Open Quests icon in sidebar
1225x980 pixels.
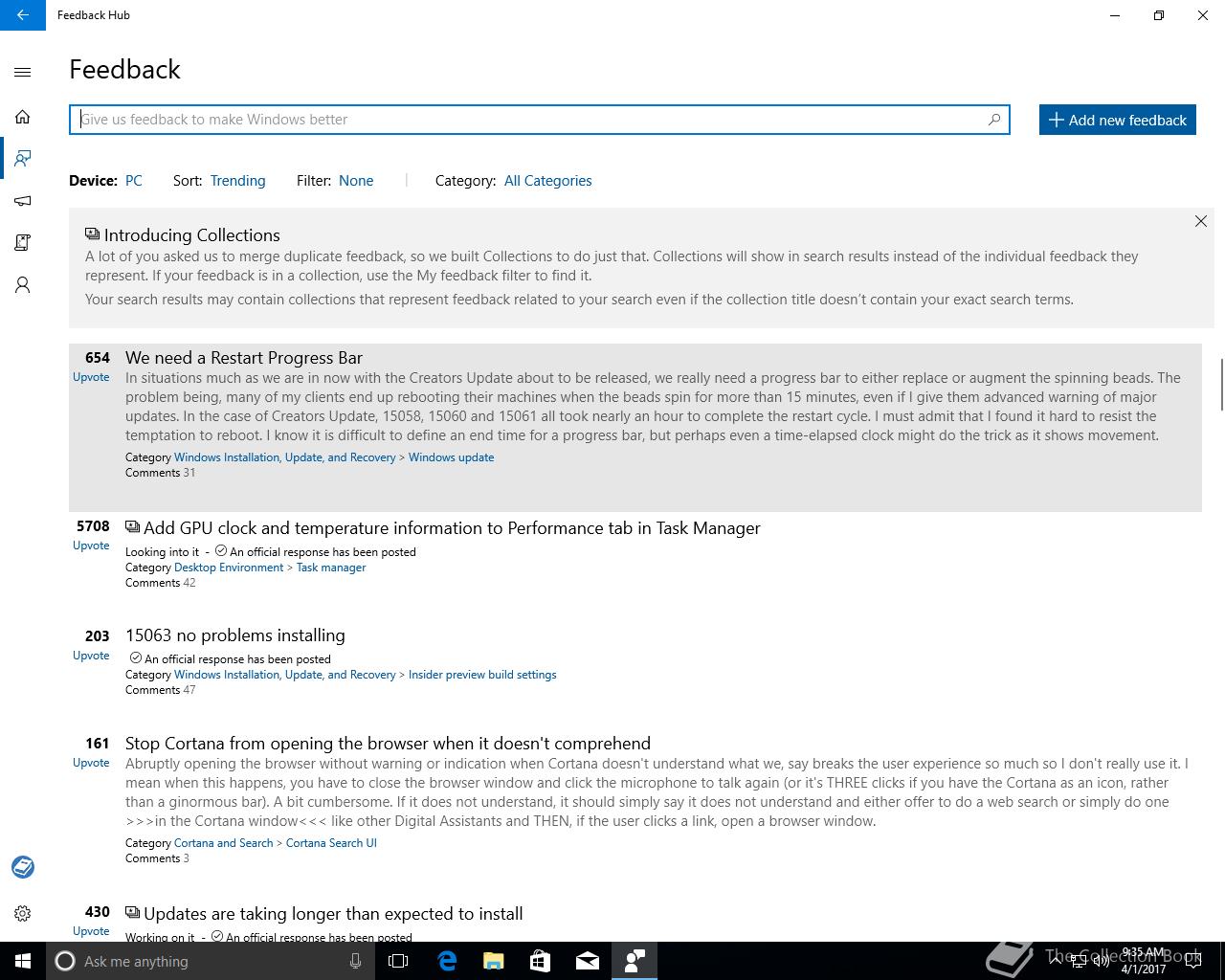23,243
